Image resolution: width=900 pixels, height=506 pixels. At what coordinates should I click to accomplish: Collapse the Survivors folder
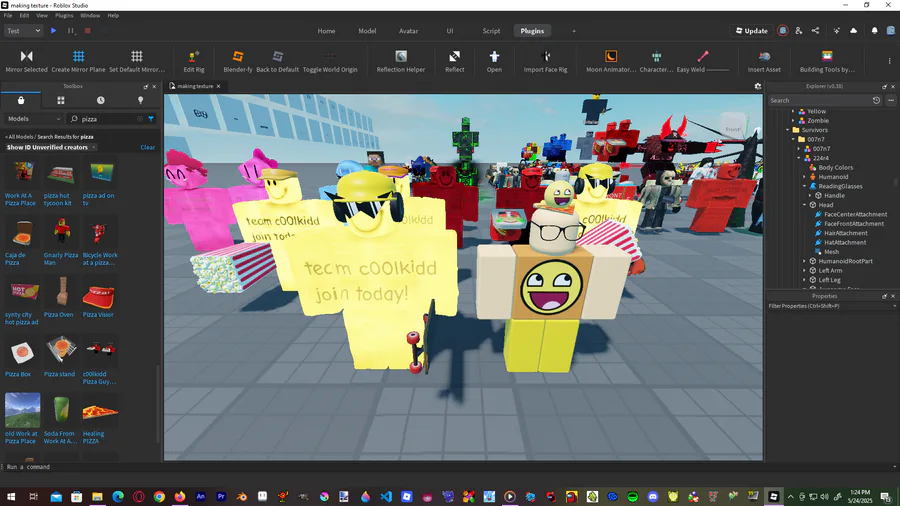[x=788, y=130]
